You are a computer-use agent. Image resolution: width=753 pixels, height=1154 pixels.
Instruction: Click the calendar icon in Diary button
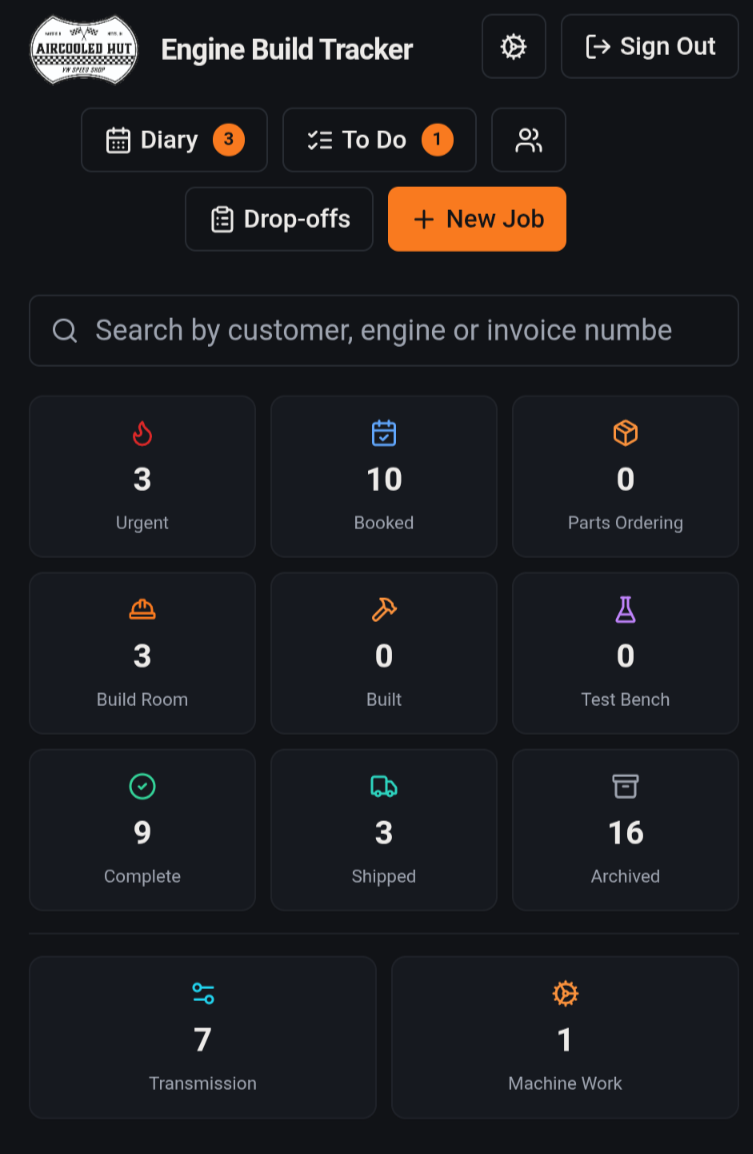[x=118, y=140]
